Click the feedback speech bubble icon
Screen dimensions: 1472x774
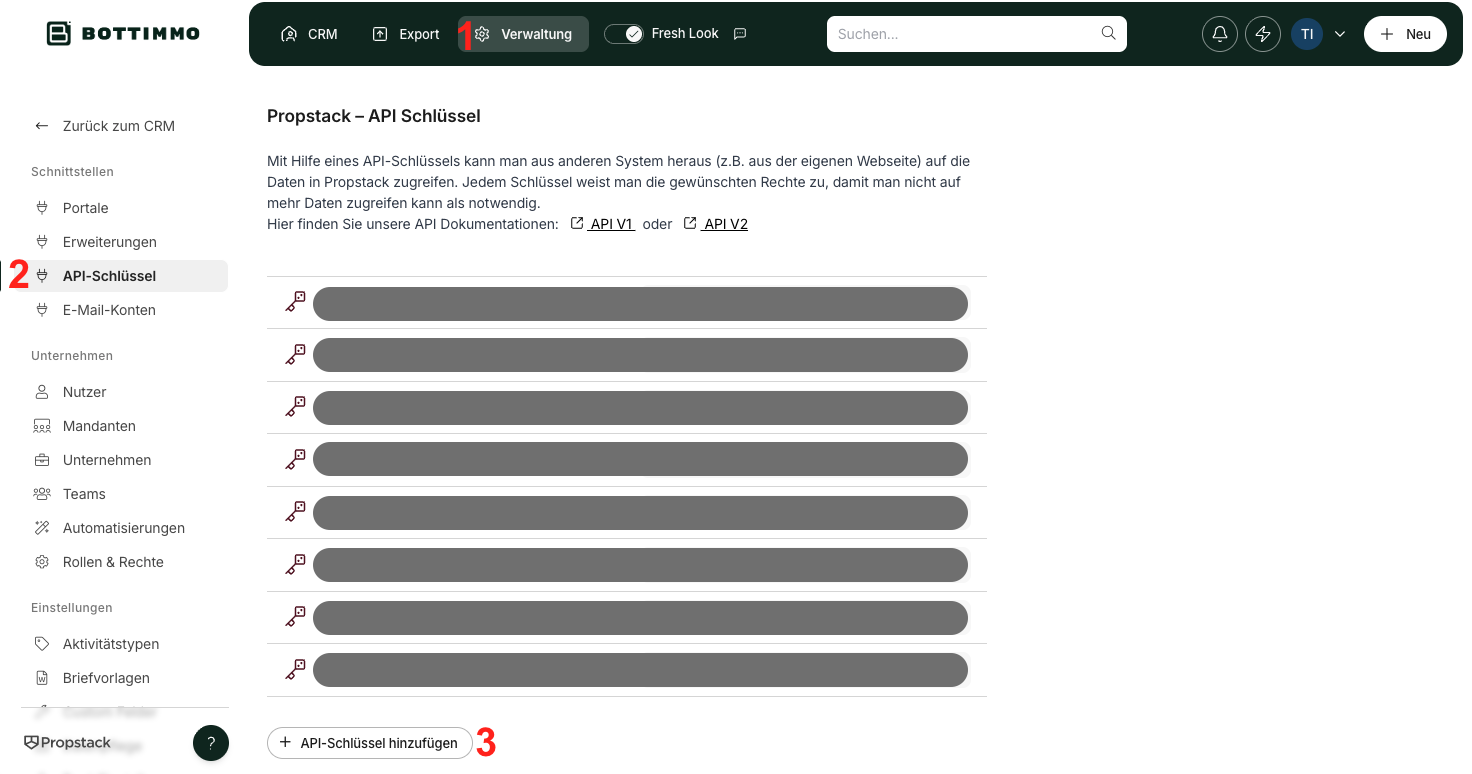[740, 34]
